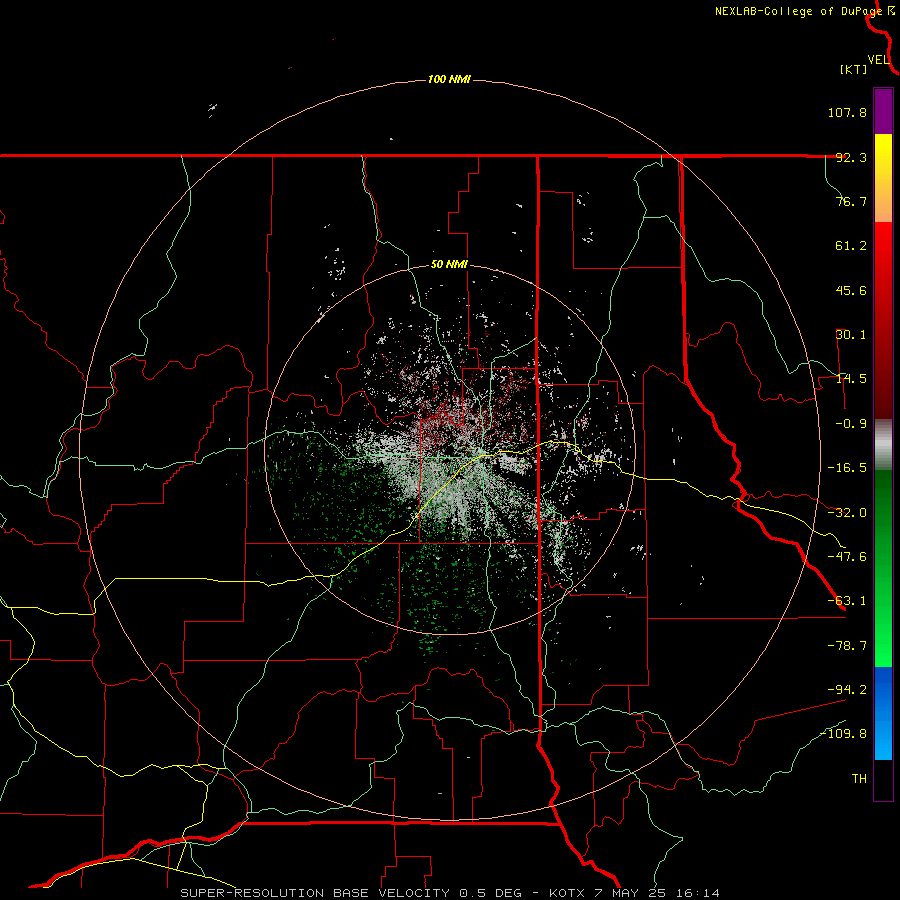The image size is (900, 900).
Task: Click the 50 NMI range ring label
Action: [449, 265]
